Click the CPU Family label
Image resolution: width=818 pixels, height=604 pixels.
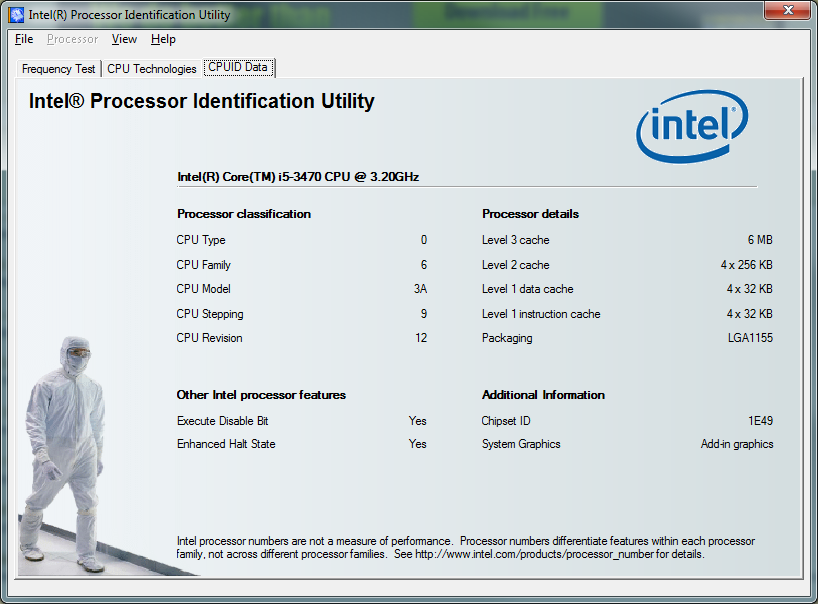[203, 265]
